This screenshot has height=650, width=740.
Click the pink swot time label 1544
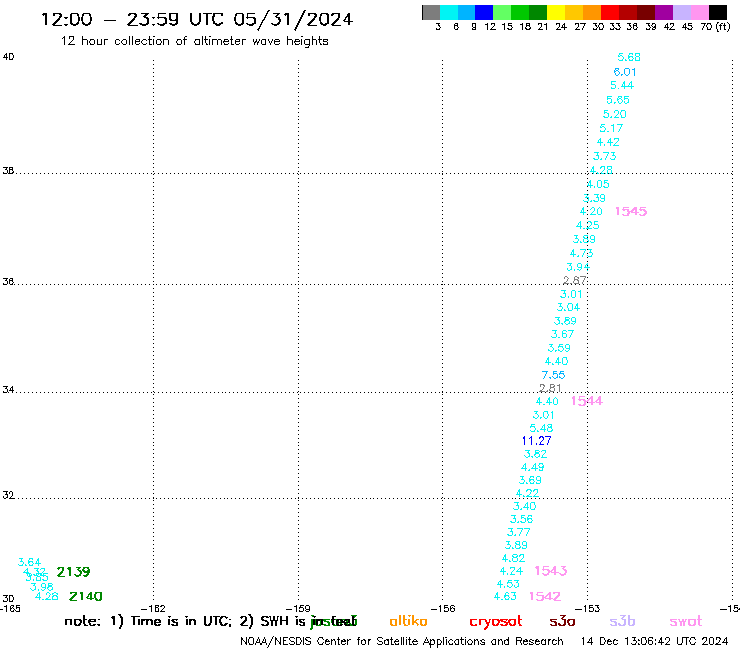point(587,401)
